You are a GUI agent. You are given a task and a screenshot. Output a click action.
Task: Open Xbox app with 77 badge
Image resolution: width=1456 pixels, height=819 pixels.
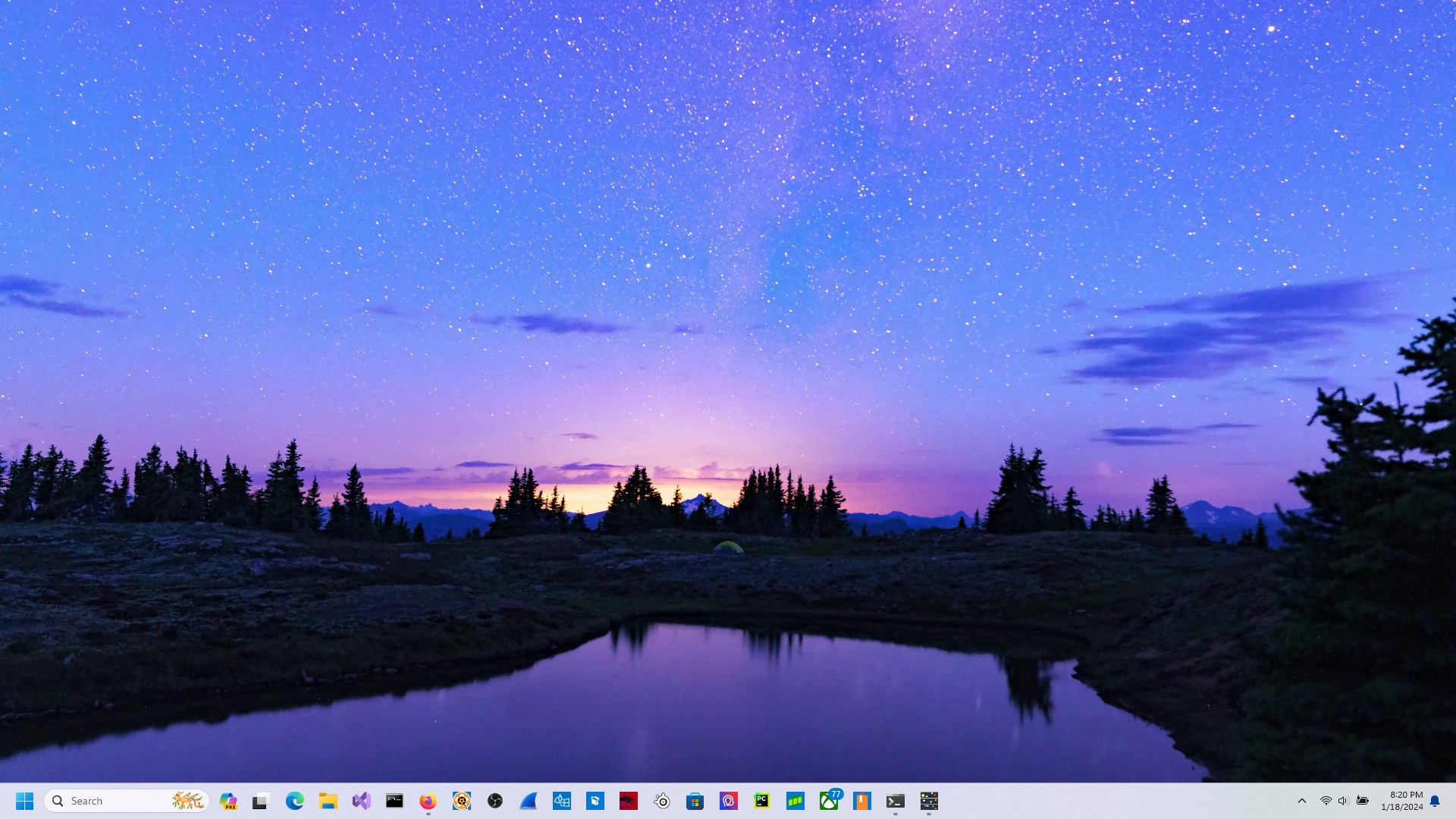[x=829, y=801]
